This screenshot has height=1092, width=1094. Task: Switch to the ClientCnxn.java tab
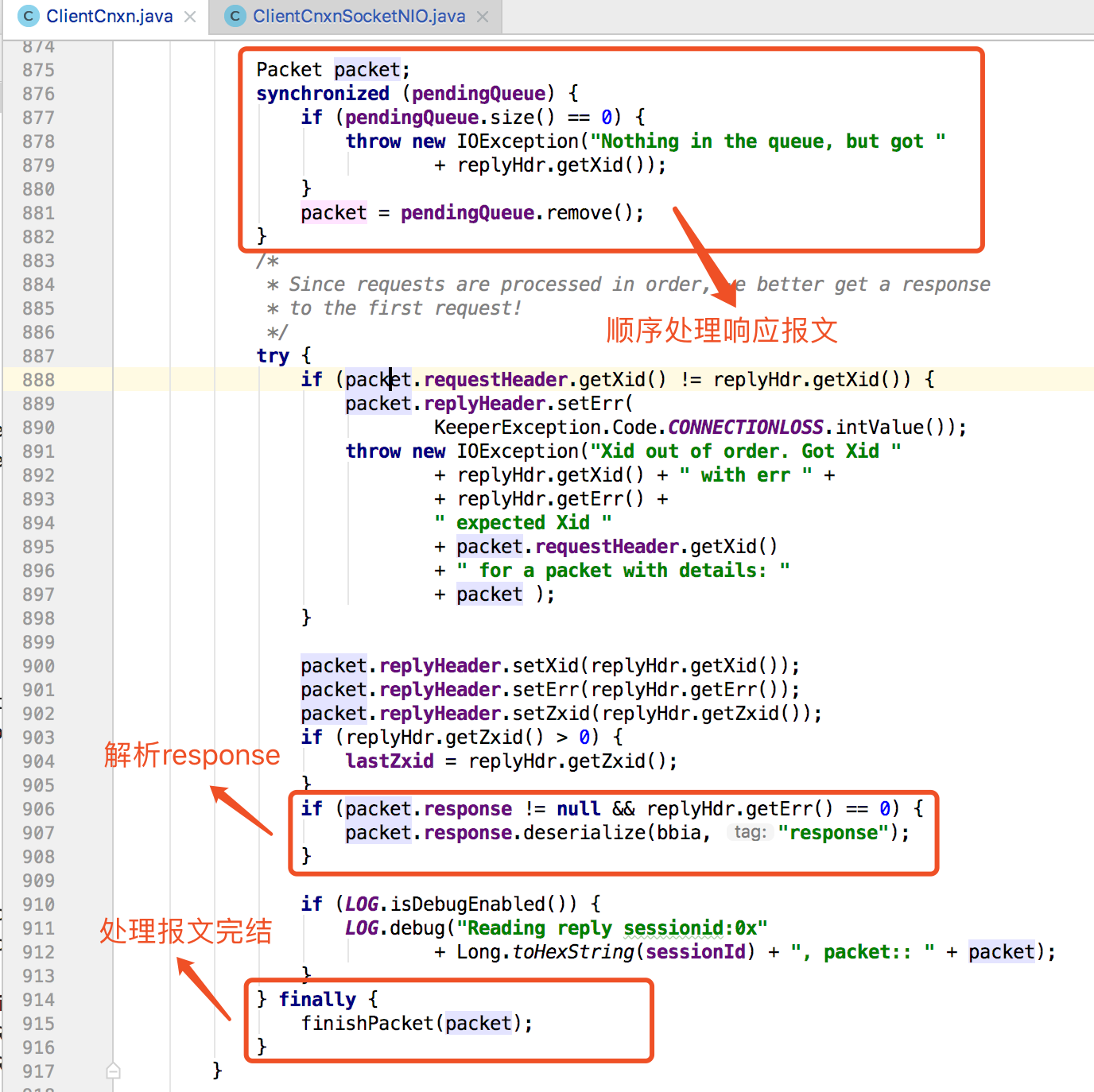(x=109, y=17)
